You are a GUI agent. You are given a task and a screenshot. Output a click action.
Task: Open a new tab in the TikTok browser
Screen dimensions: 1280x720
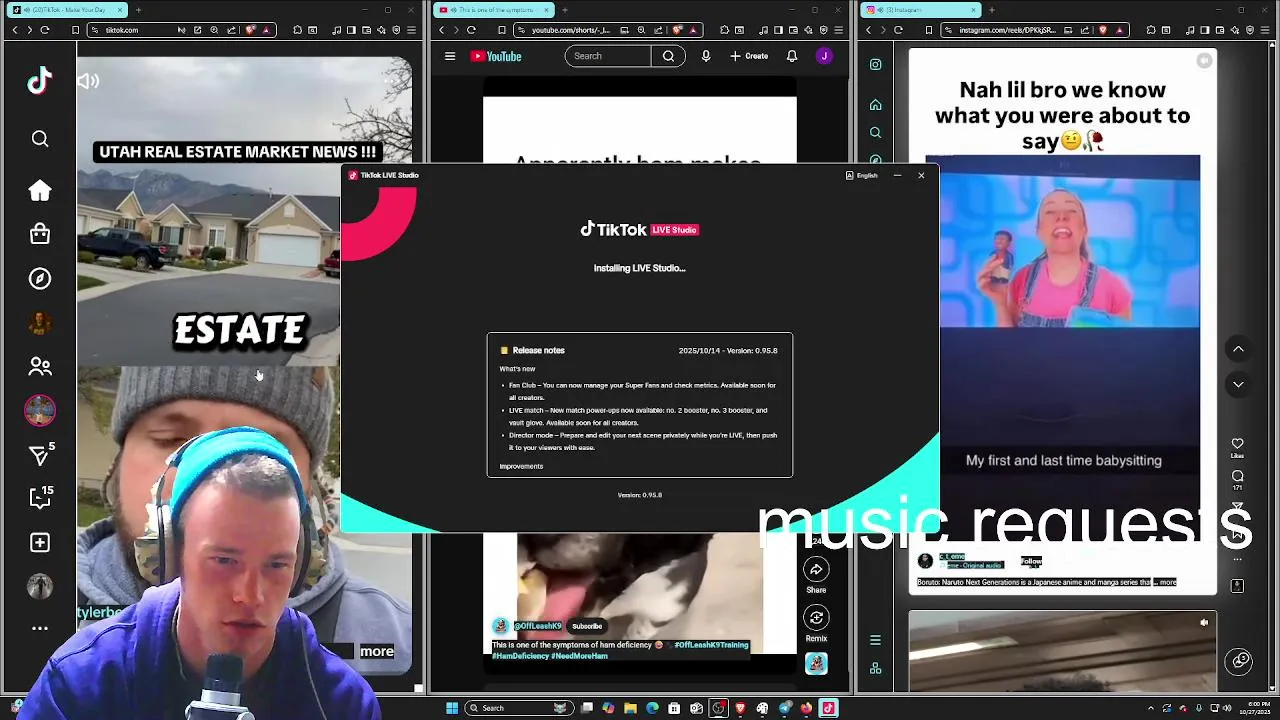point(138,10)
